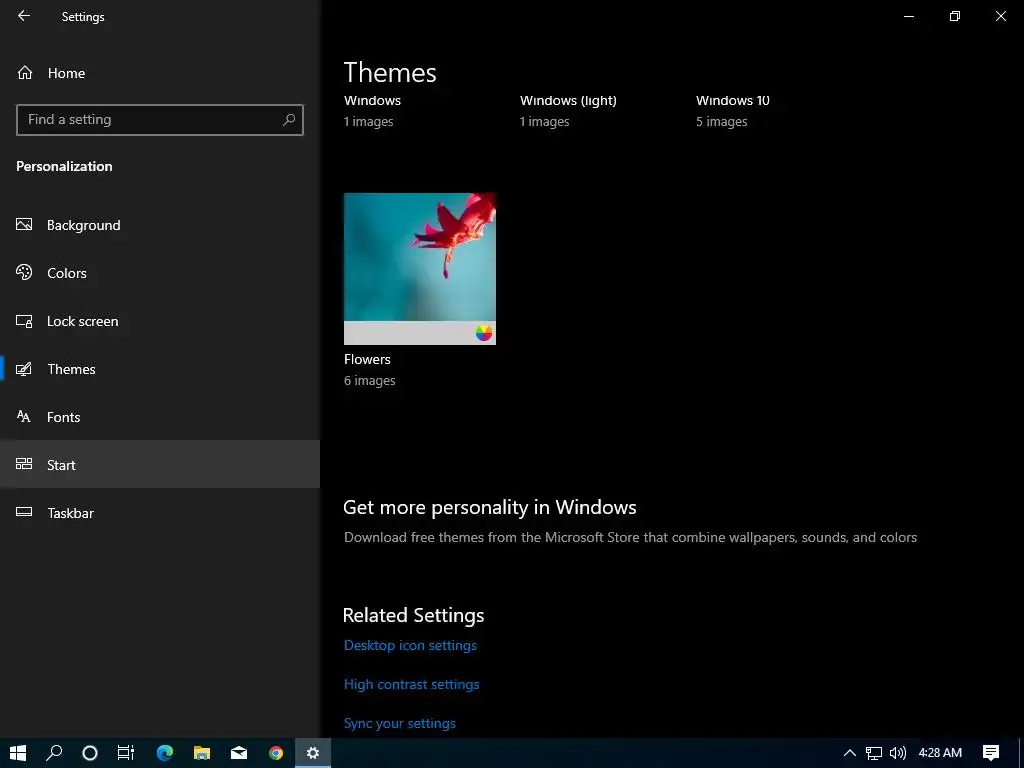Click the Flowers theme name
This screenshot has height=768, width=1024.
tap(367, 359)
